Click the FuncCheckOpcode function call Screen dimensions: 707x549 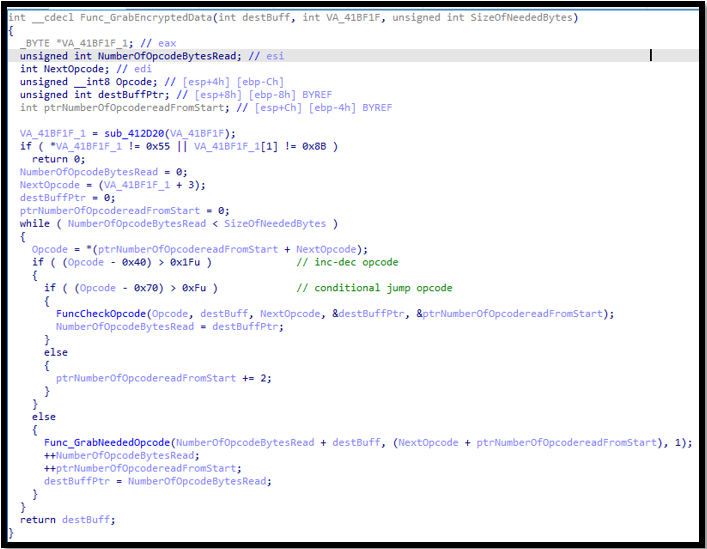[x=101, y=314]
